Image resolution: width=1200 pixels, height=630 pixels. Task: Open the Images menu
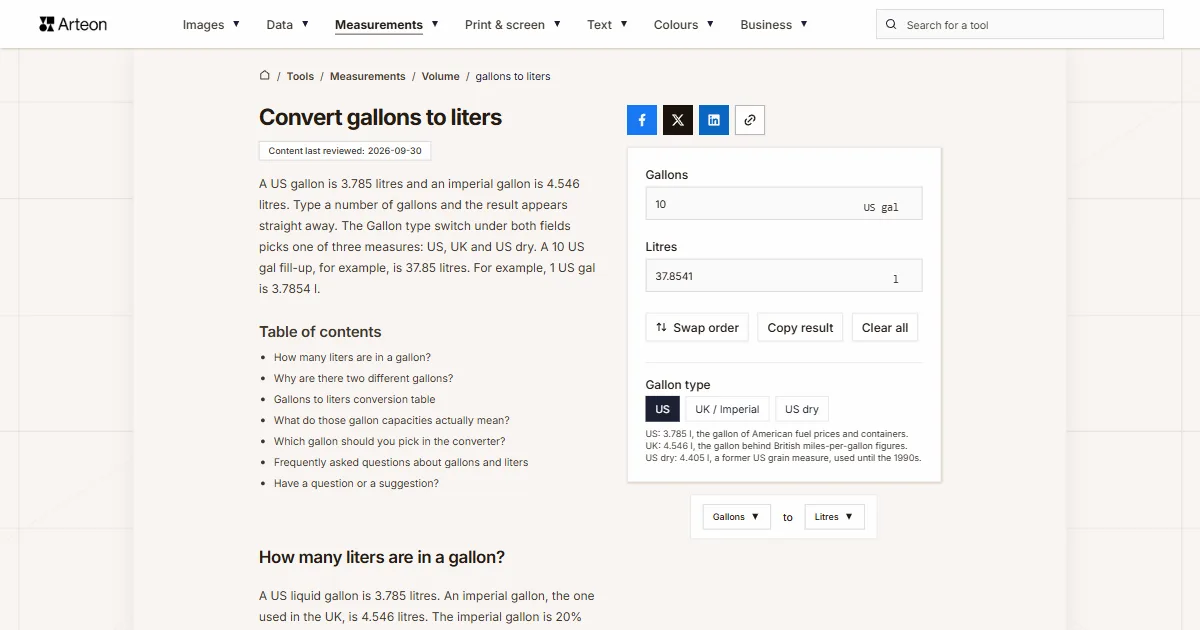tap(211, 25)
